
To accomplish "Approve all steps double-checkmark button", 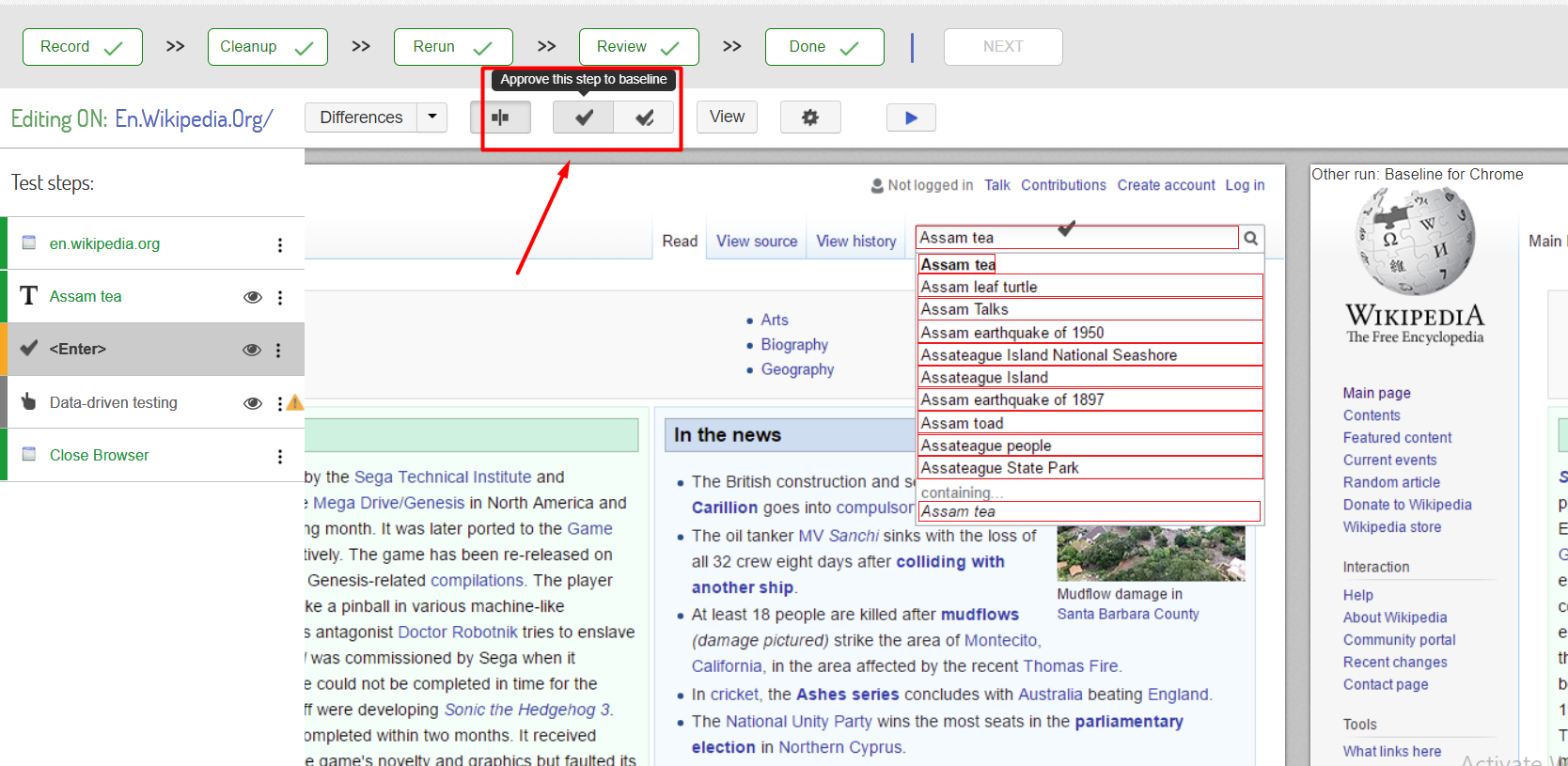I will (x=644, y=117).
